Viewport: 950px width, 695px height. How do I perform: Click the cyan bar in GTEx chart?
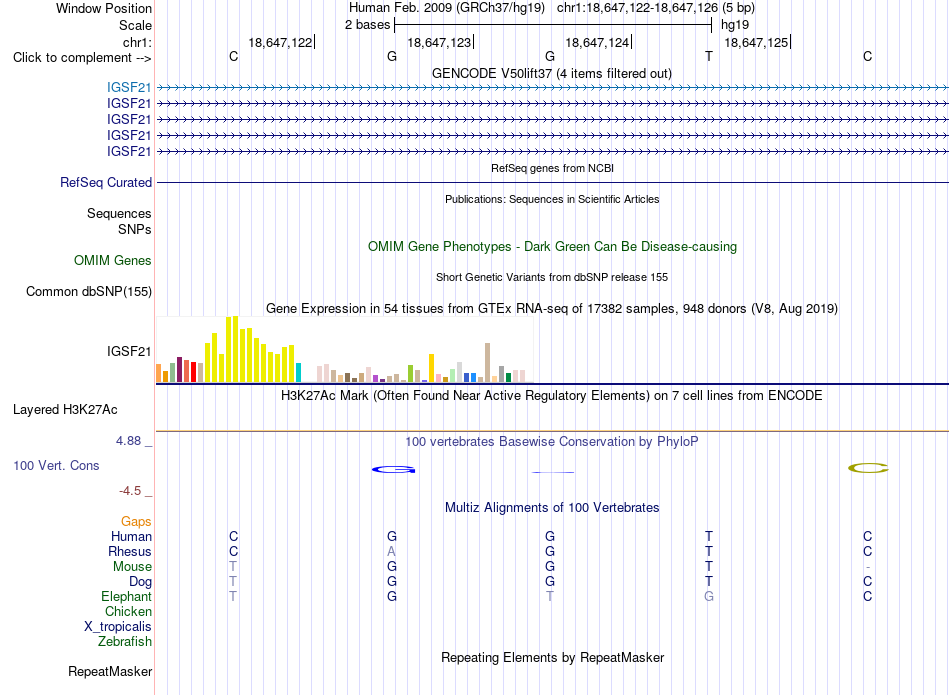click(x=298, y=373)
